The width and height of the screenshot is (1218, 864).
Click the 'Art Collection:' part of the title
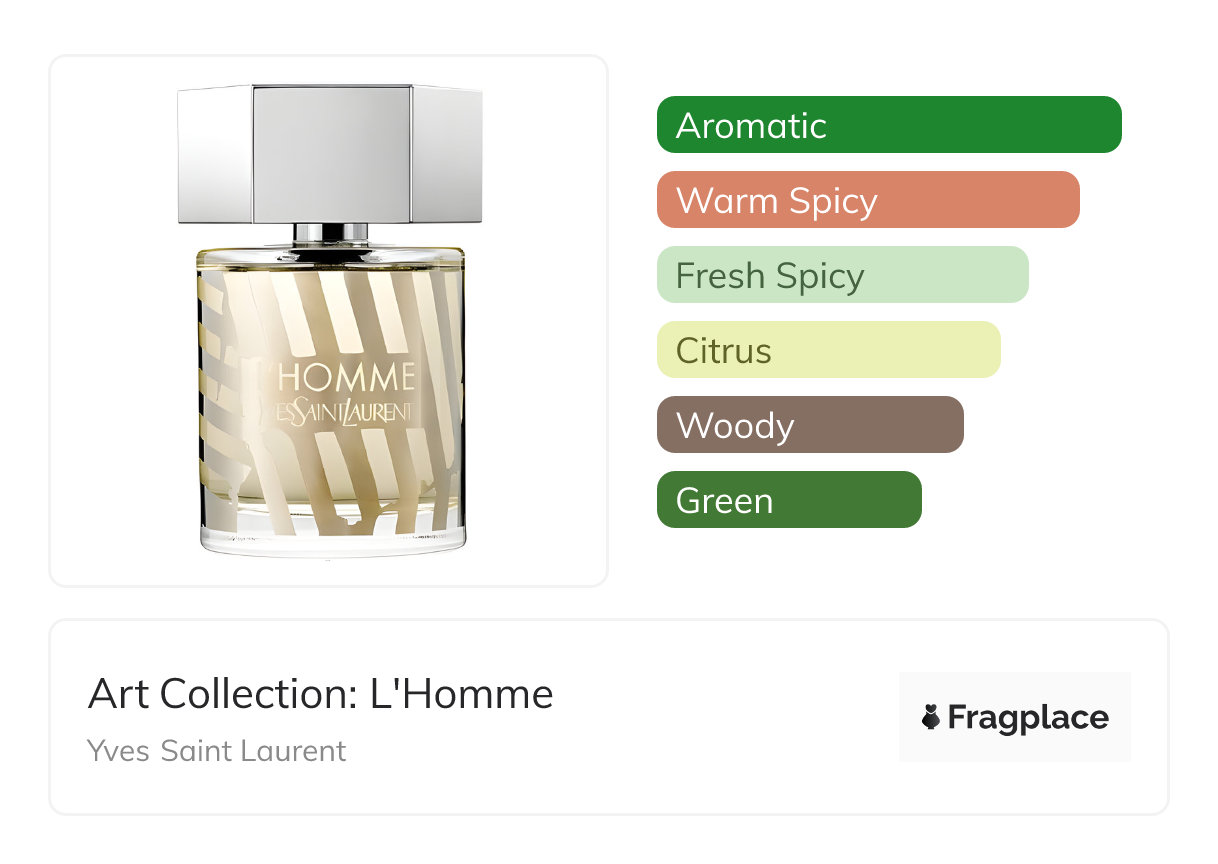pyautogui.click(x=224, y=694)
